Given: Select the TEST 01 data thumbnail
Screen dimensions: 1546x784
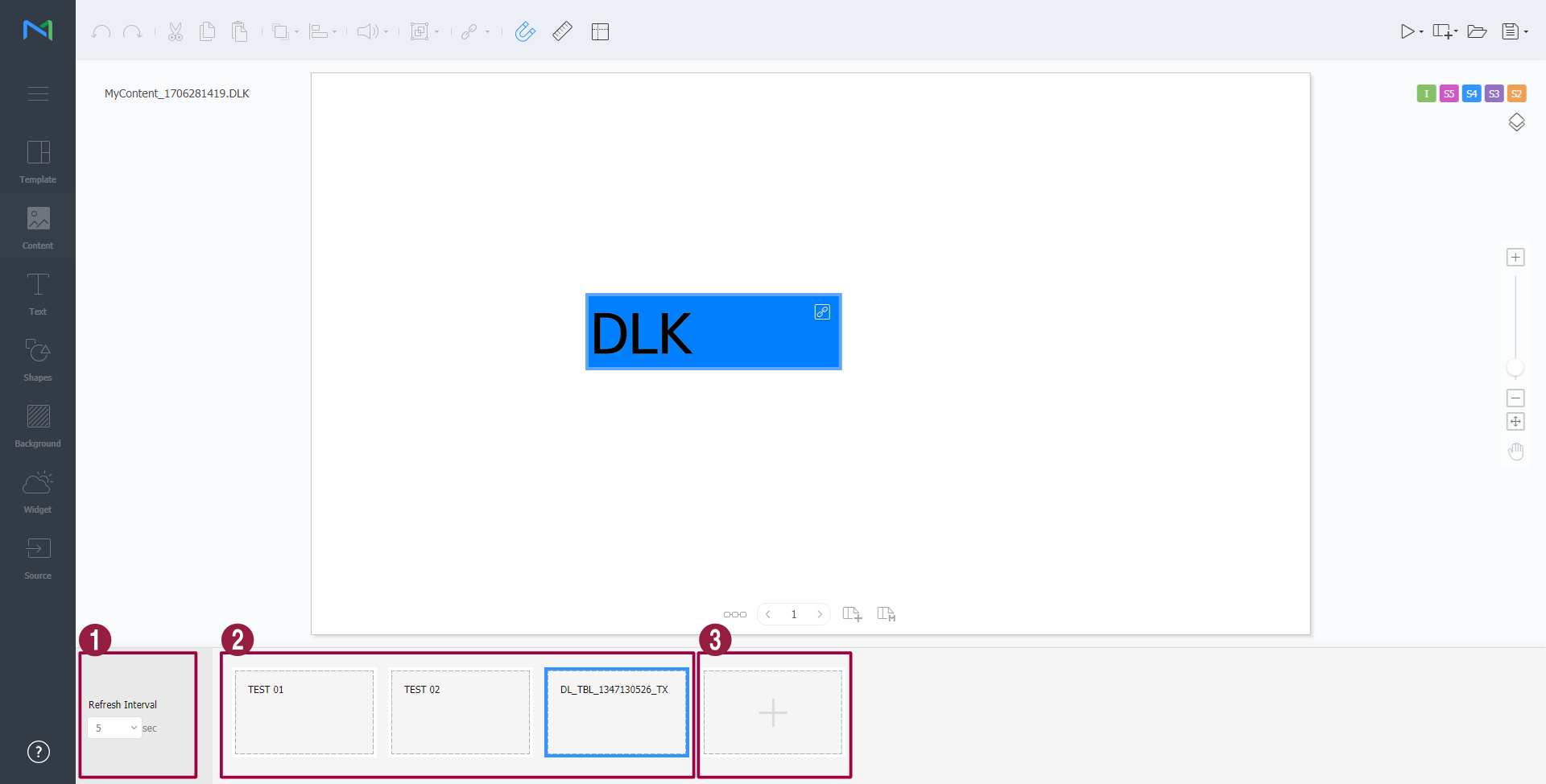Looking at the screenshot, I should pos(304,712).
